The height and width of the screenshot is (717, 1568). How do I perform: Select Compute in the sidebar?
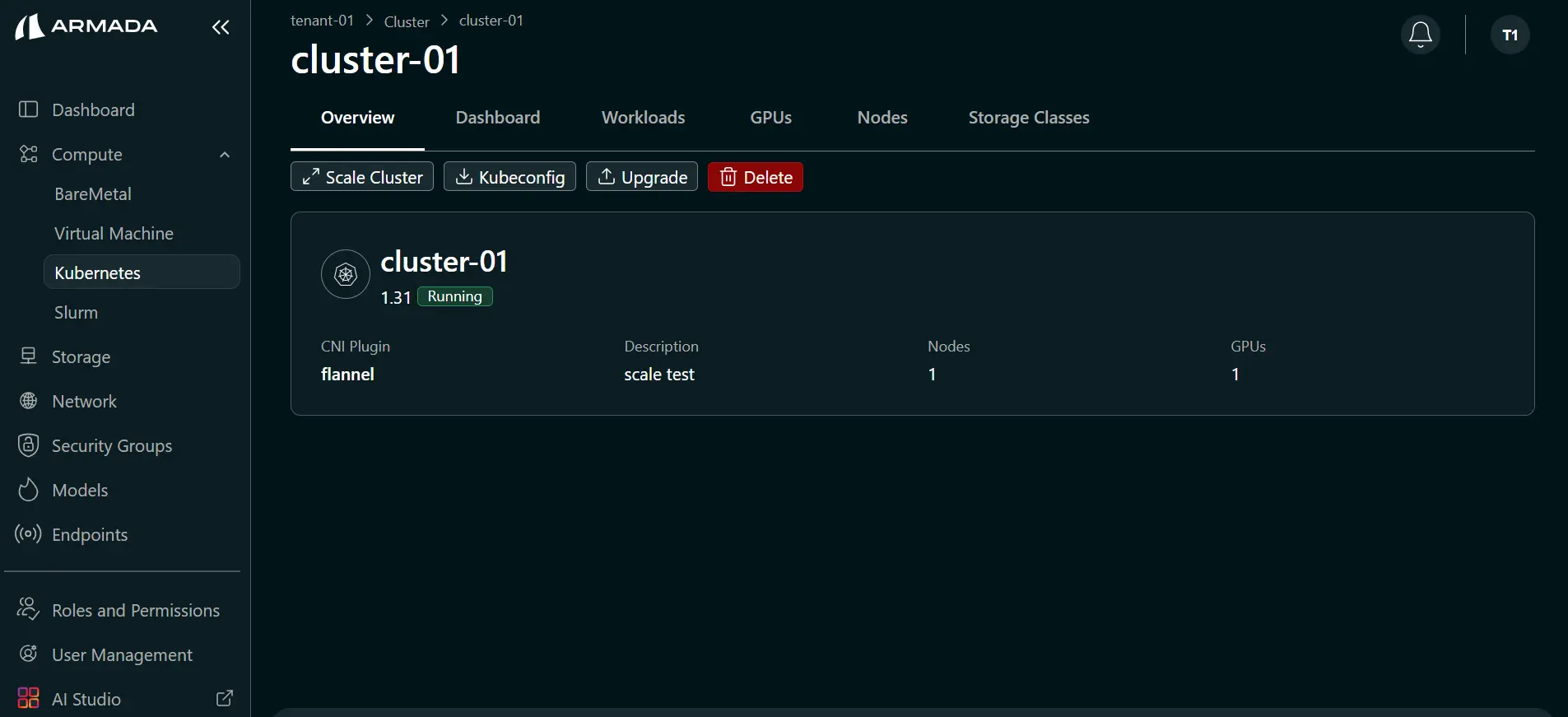click(x=87, y=154)
